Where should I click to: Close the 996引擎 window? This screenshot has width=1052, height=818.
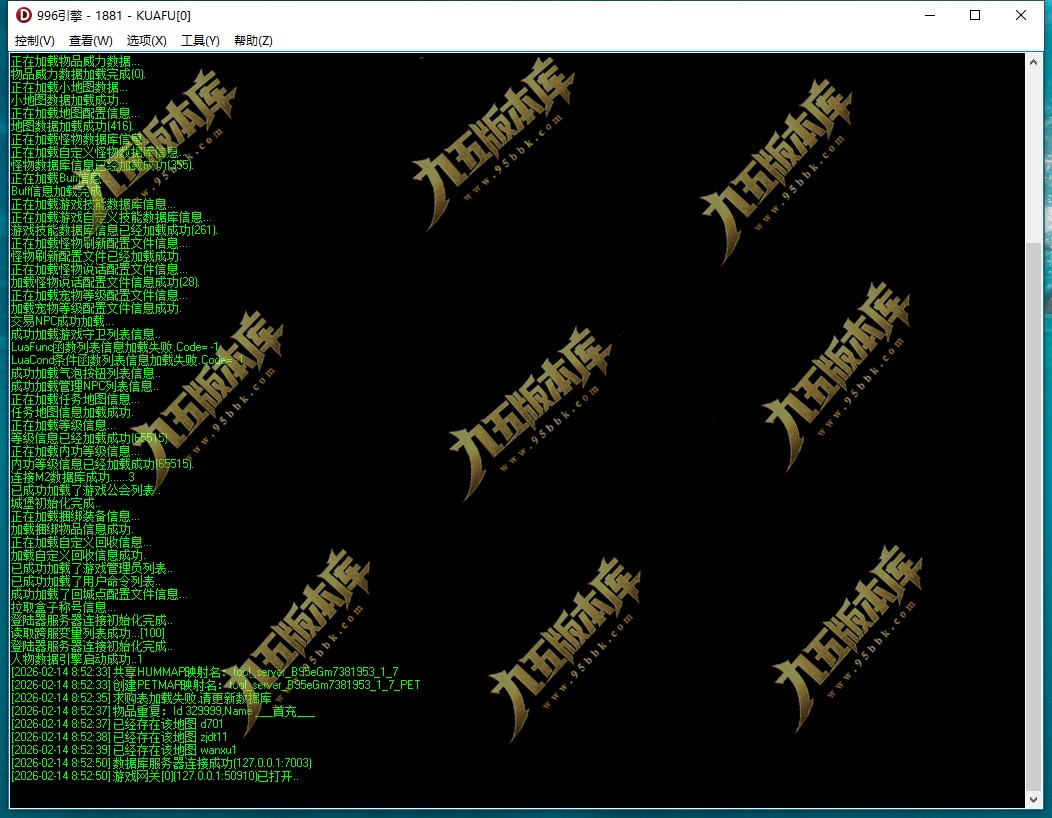point(1020,15)
